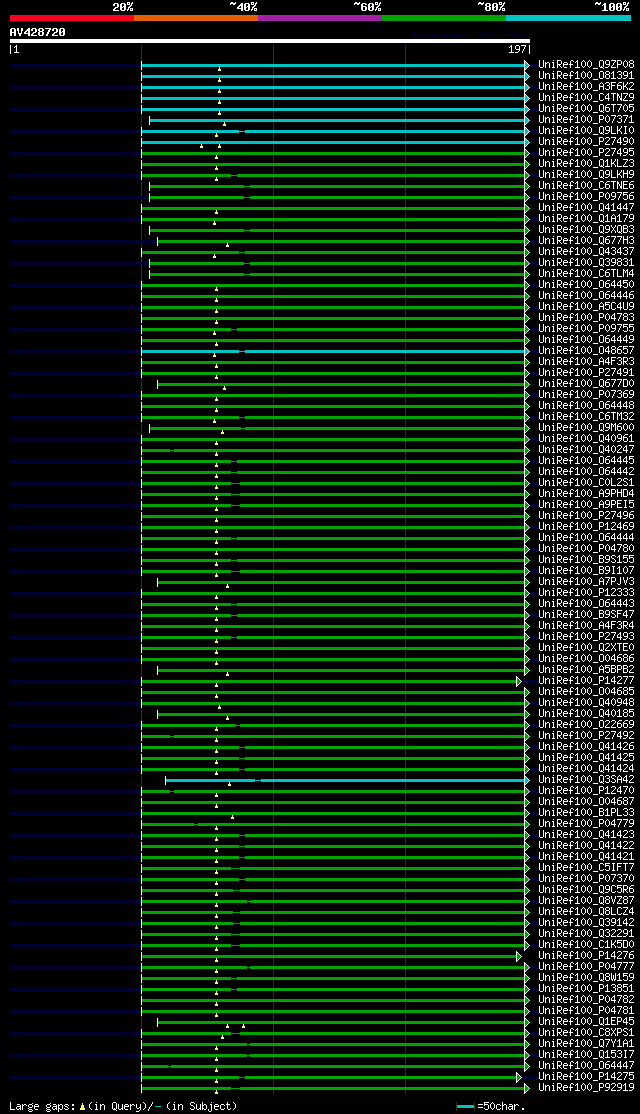This screenshot has width=640, height=1114.
Task: Choose the UniRef100_P12469 label
Action: point(586,527)
